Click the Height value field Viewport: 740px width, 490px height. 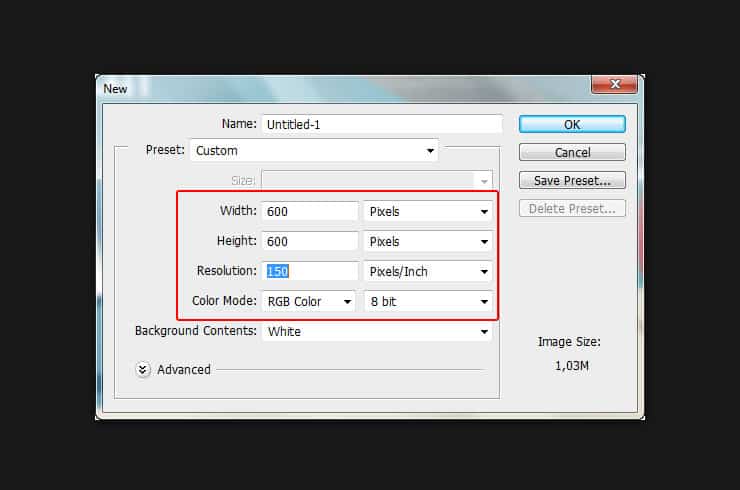point(309,241)
